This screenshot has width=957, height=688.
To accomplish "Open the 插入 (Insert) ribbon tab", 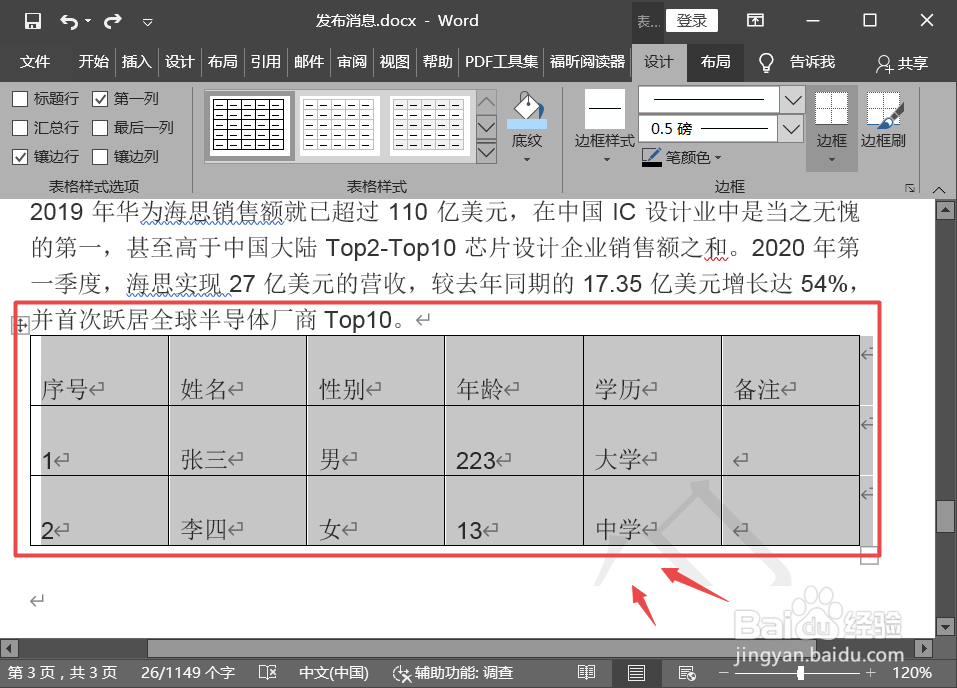I will coord(136,62).
